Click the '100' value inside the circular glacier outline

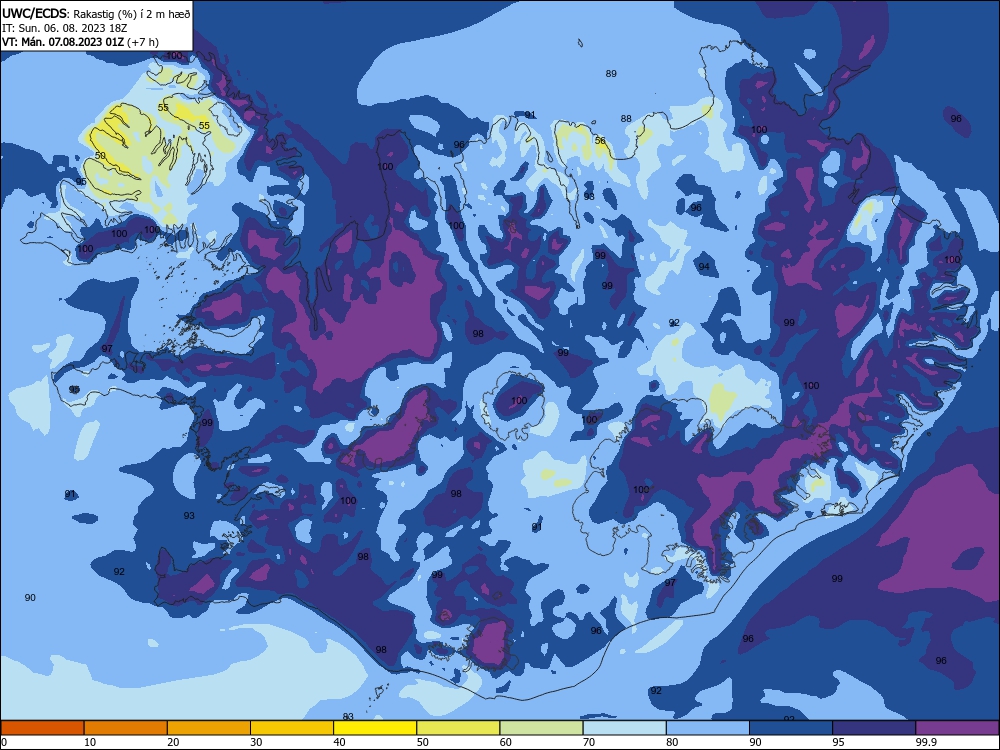click(x=519, y=401)
